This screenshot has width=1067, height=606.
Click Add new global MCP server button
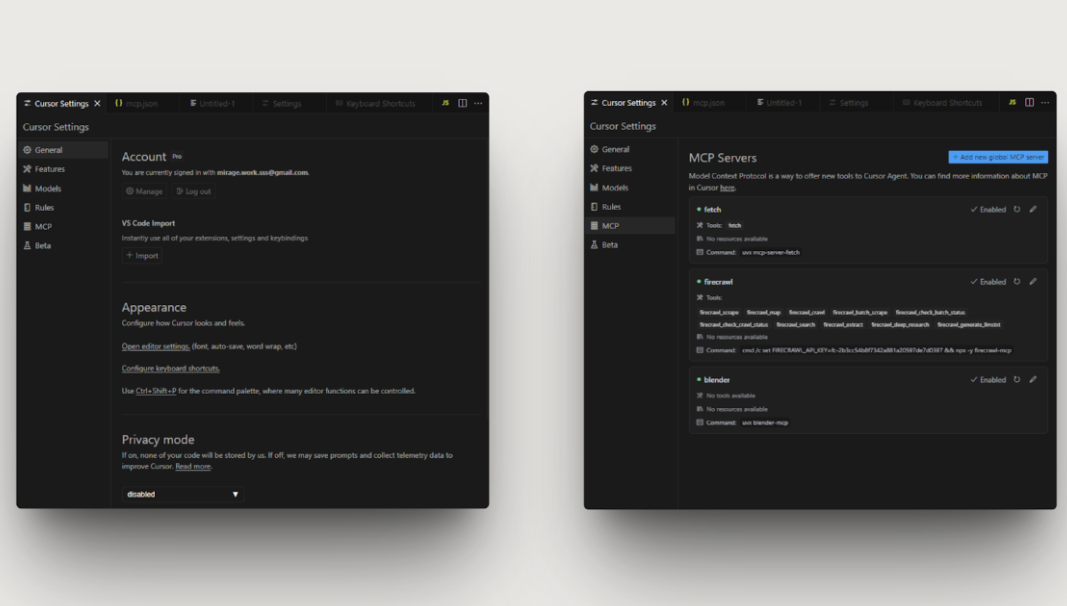(x=998, y=157)
